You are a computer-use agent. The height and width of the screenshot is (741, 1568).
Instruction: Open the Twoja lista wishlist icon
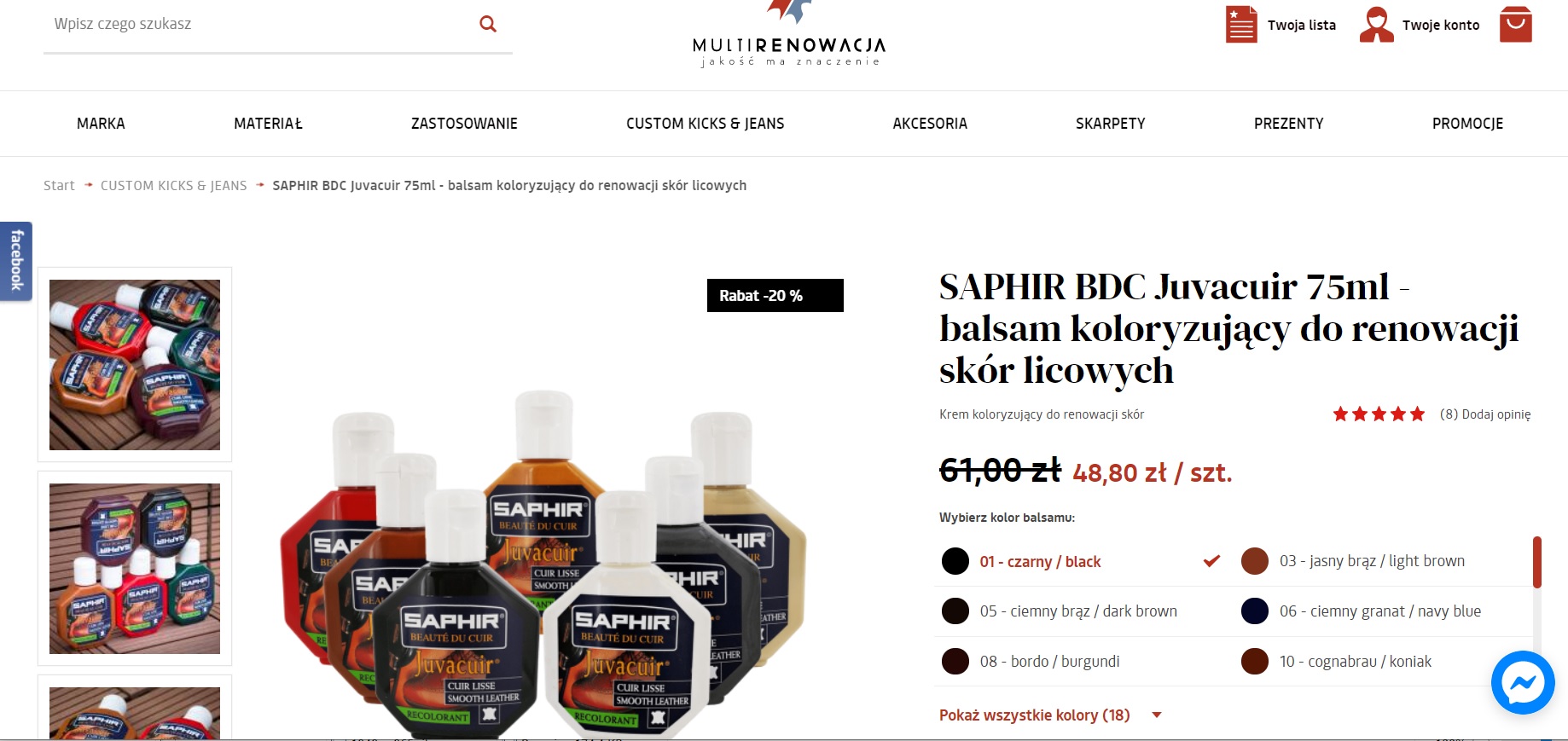(x=1241, y=24)
